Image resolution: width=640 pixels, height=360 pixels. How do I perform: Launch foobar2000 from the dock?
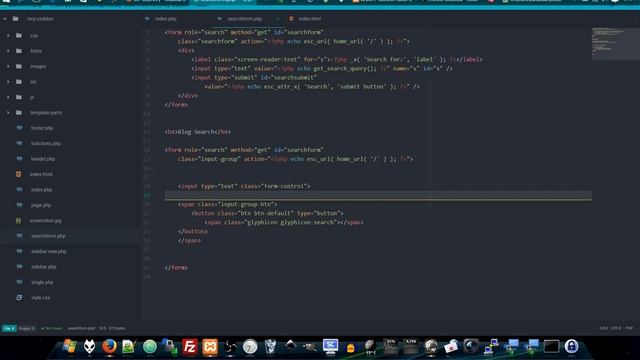pyautogui.click(x=89, y=347)
